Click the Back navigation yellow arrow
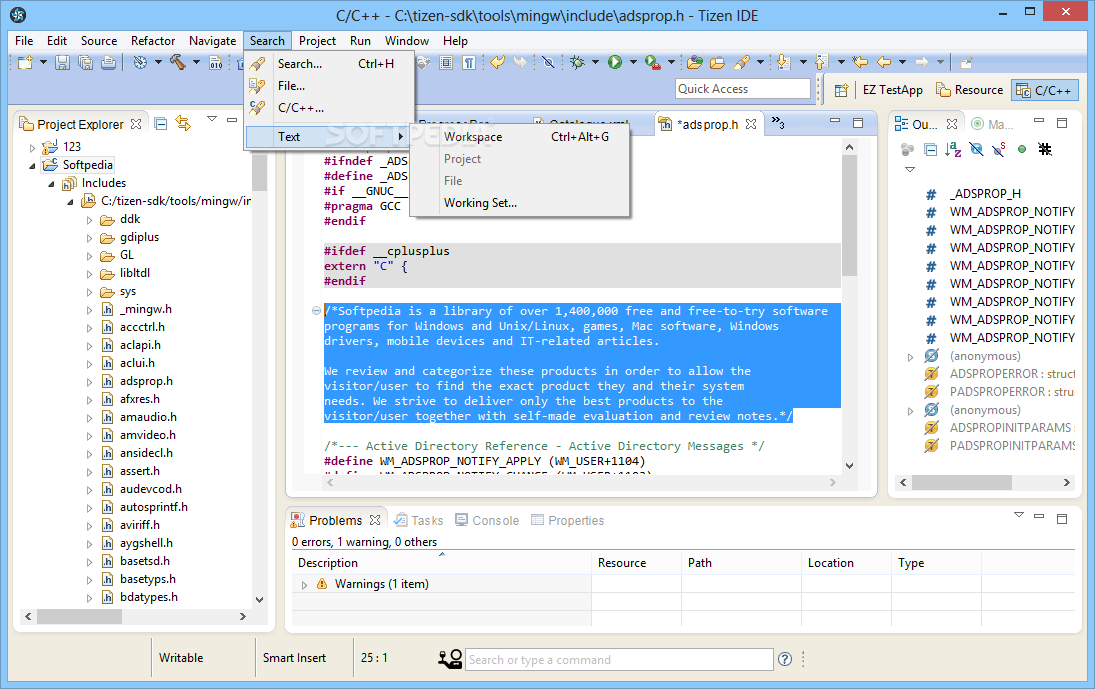Viewport: 1095px width, 689px height. pos(884,63)
